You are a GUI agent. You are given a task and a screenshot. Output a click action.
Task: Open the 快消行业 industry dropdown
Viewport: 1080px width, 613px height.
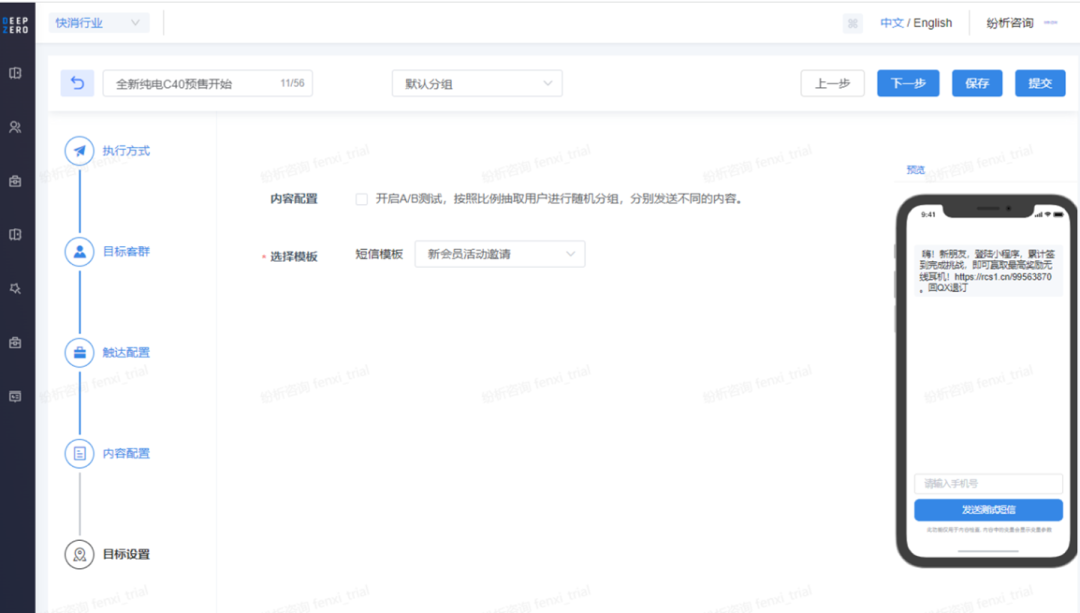pyautogui.click(x=98, y=22)
